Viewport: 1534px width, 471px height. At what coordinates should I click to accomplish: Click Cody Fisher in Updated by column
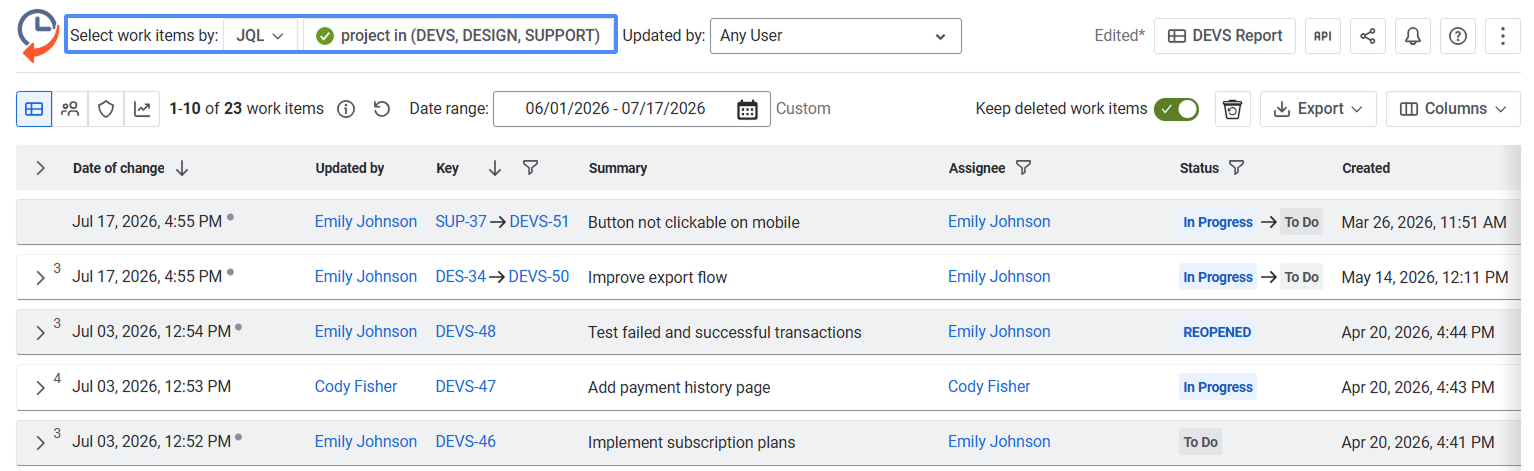[x=356, y=387]
